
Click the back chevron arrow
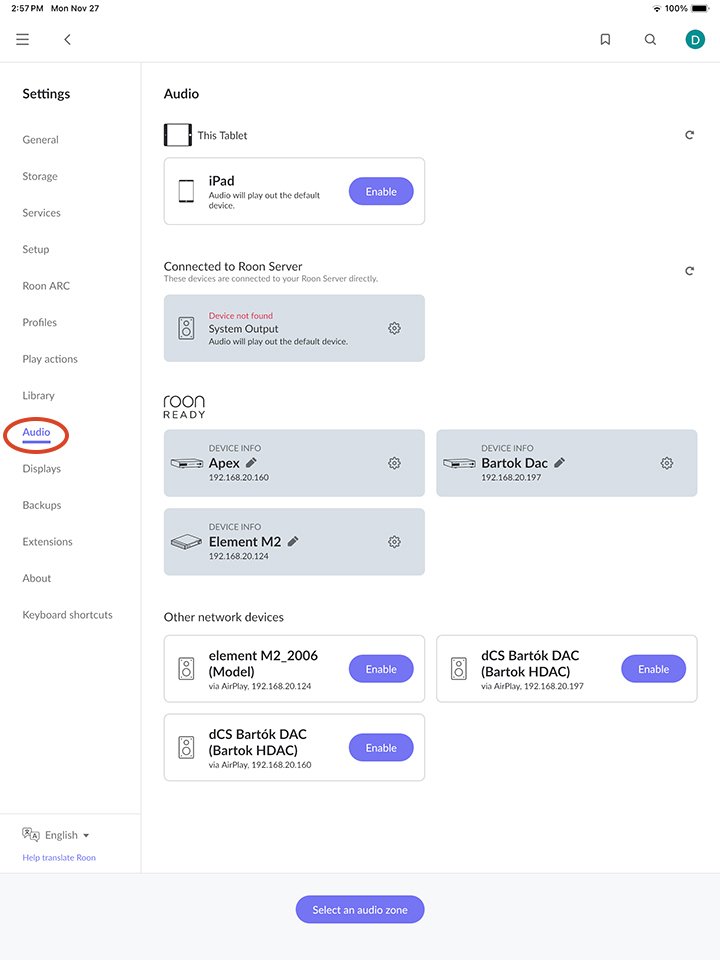point(67,39)
